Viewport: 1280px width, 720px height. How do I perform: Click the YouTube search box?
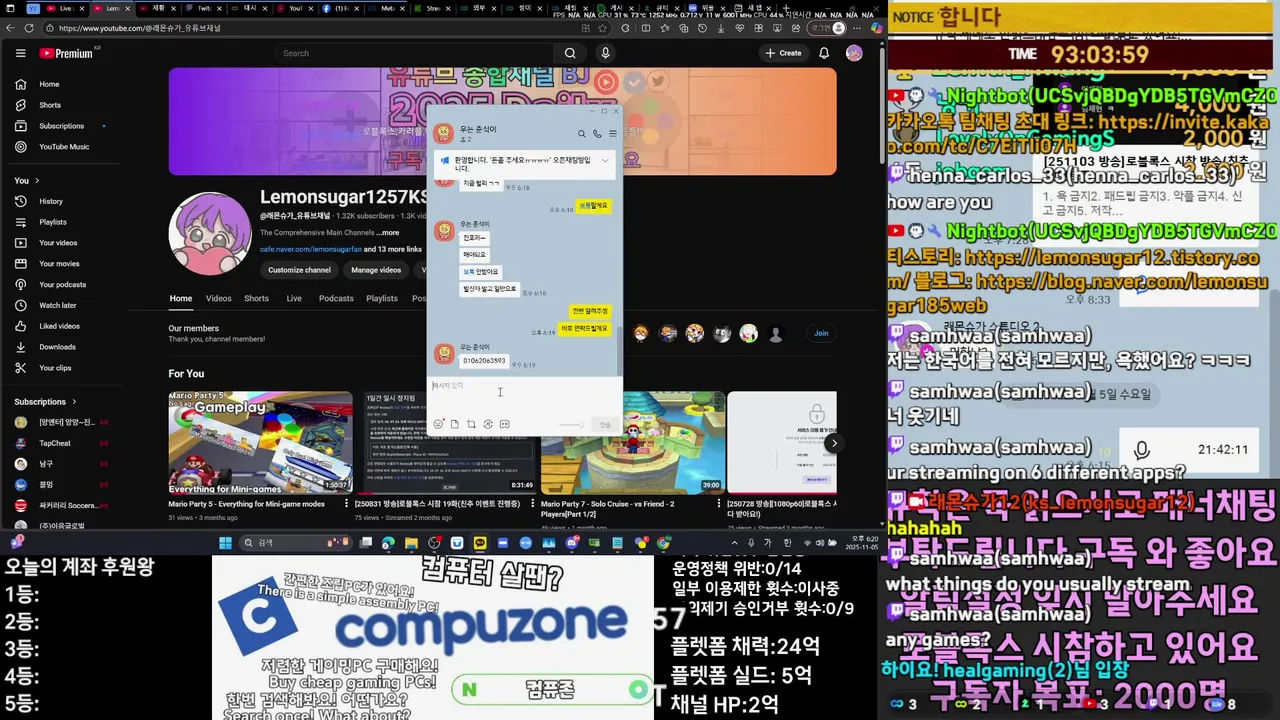[414, 53]
